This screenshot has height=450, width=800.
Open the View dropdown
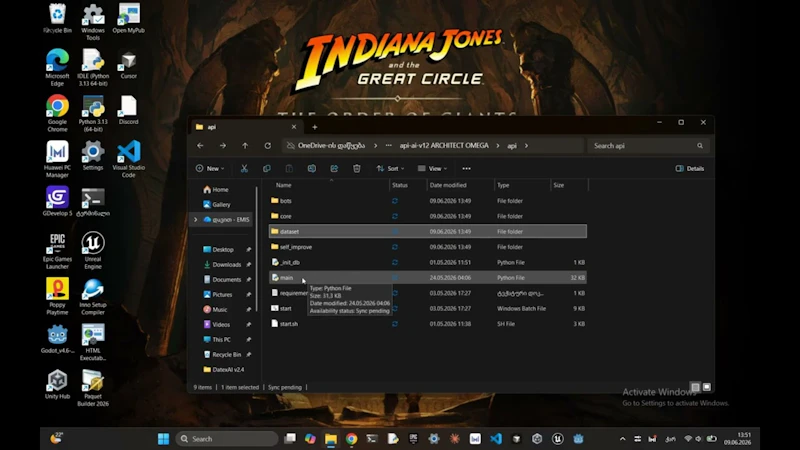pyautogui.click(x=432, y=168)
